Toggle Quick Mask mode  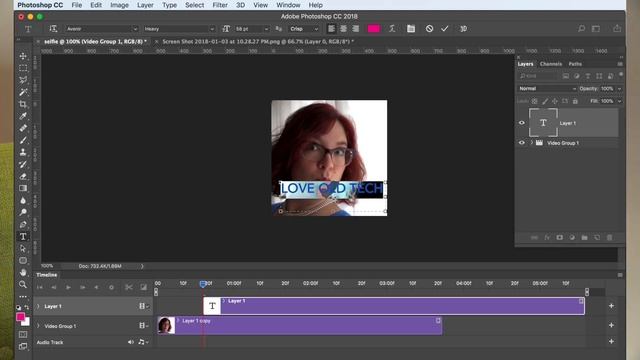pos(23,334)
